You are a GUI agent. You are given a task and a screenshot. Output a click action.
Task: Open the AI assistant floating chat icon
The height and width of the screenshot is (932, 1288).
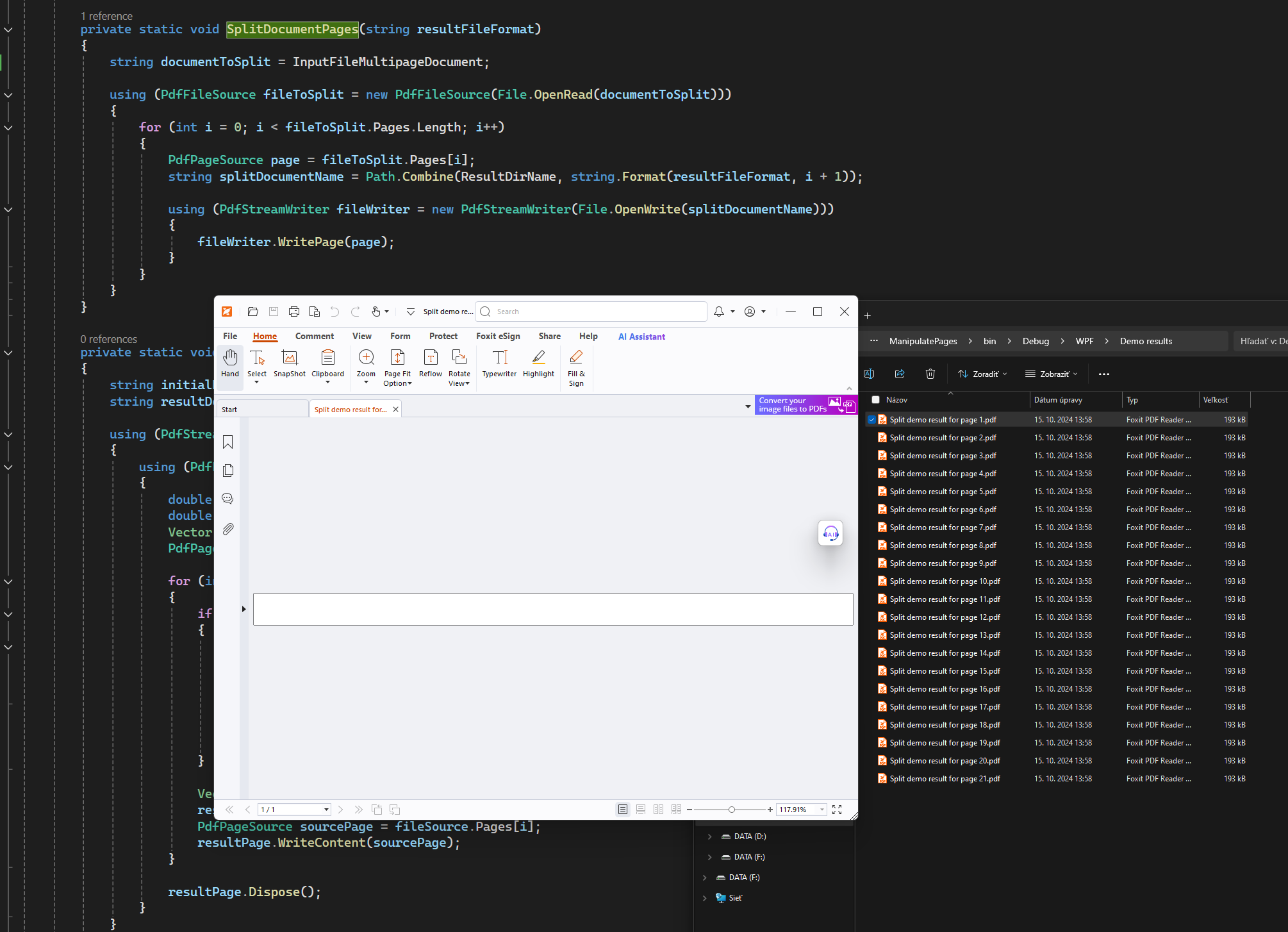[x=830, y=533]
